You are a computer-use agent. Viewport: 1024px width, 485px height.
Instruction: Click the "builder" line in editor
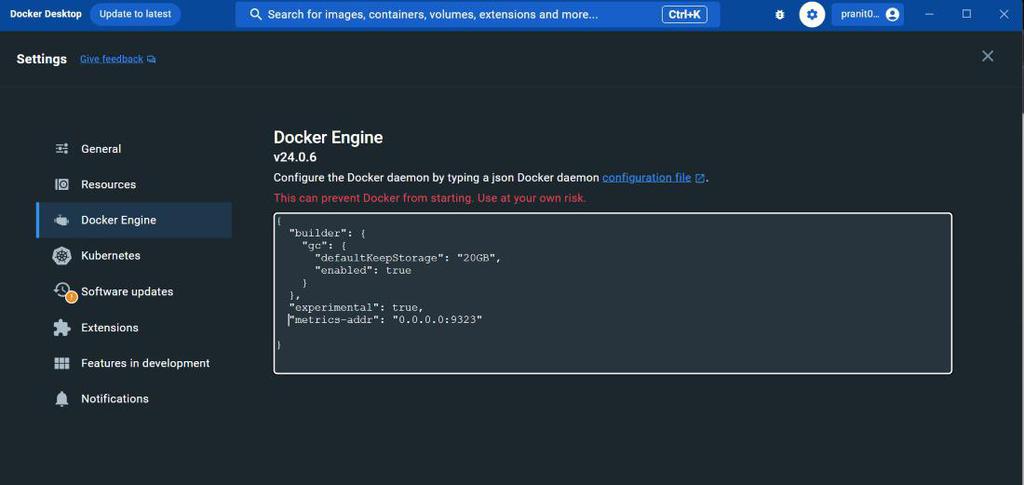[325, 233]
